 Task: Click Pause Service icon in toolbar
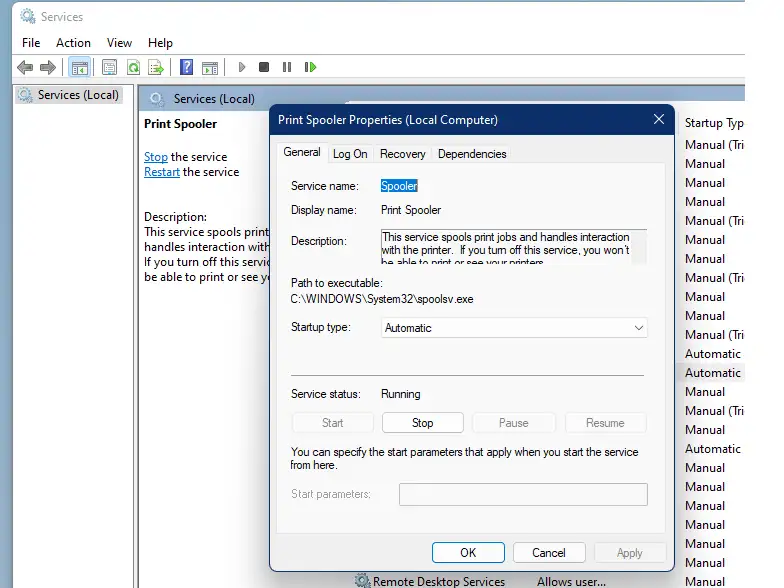tap(287, 67)
